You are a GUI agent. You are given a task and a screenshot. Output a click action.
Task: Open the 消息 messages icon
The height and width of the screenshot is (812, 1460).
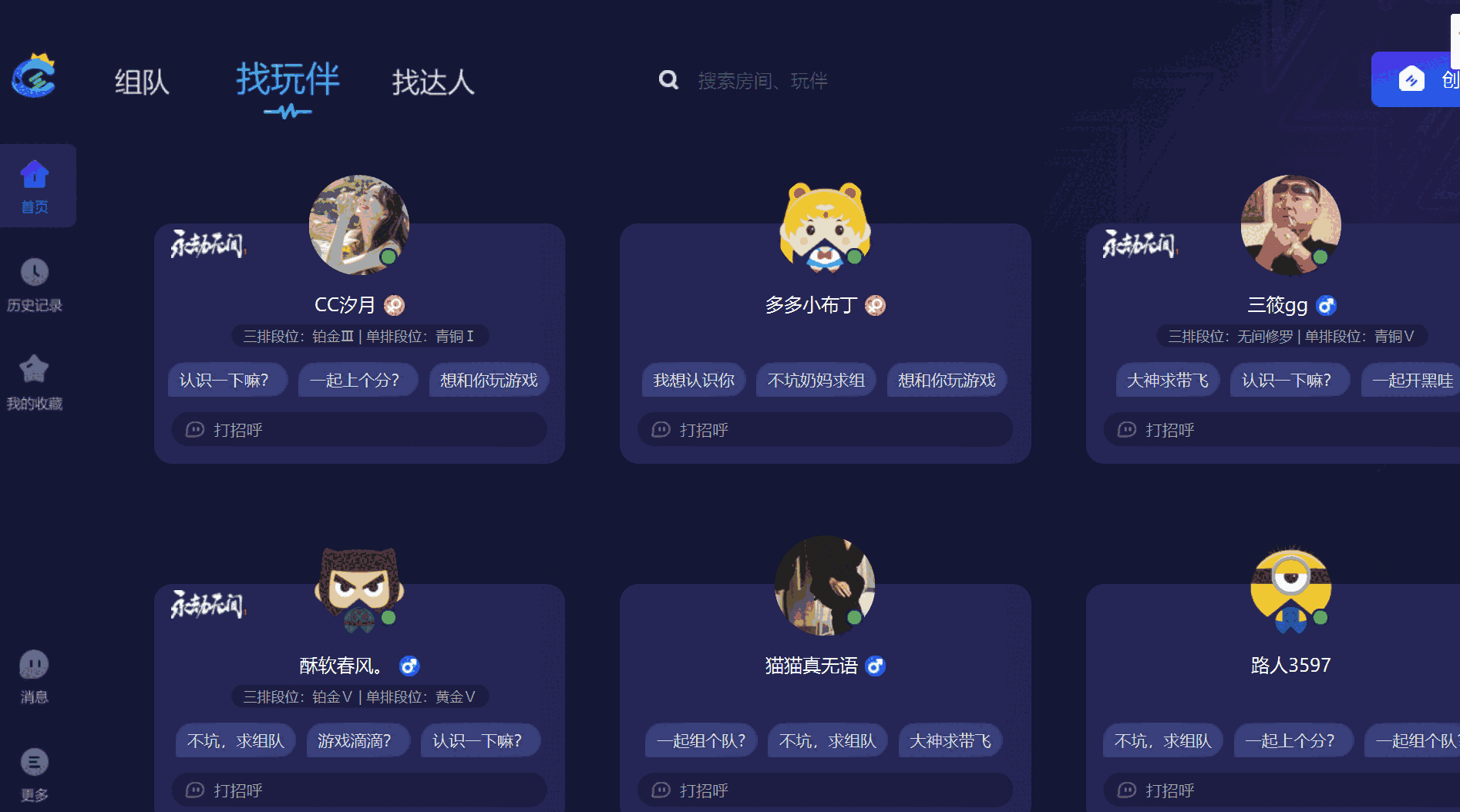[34, 664]
